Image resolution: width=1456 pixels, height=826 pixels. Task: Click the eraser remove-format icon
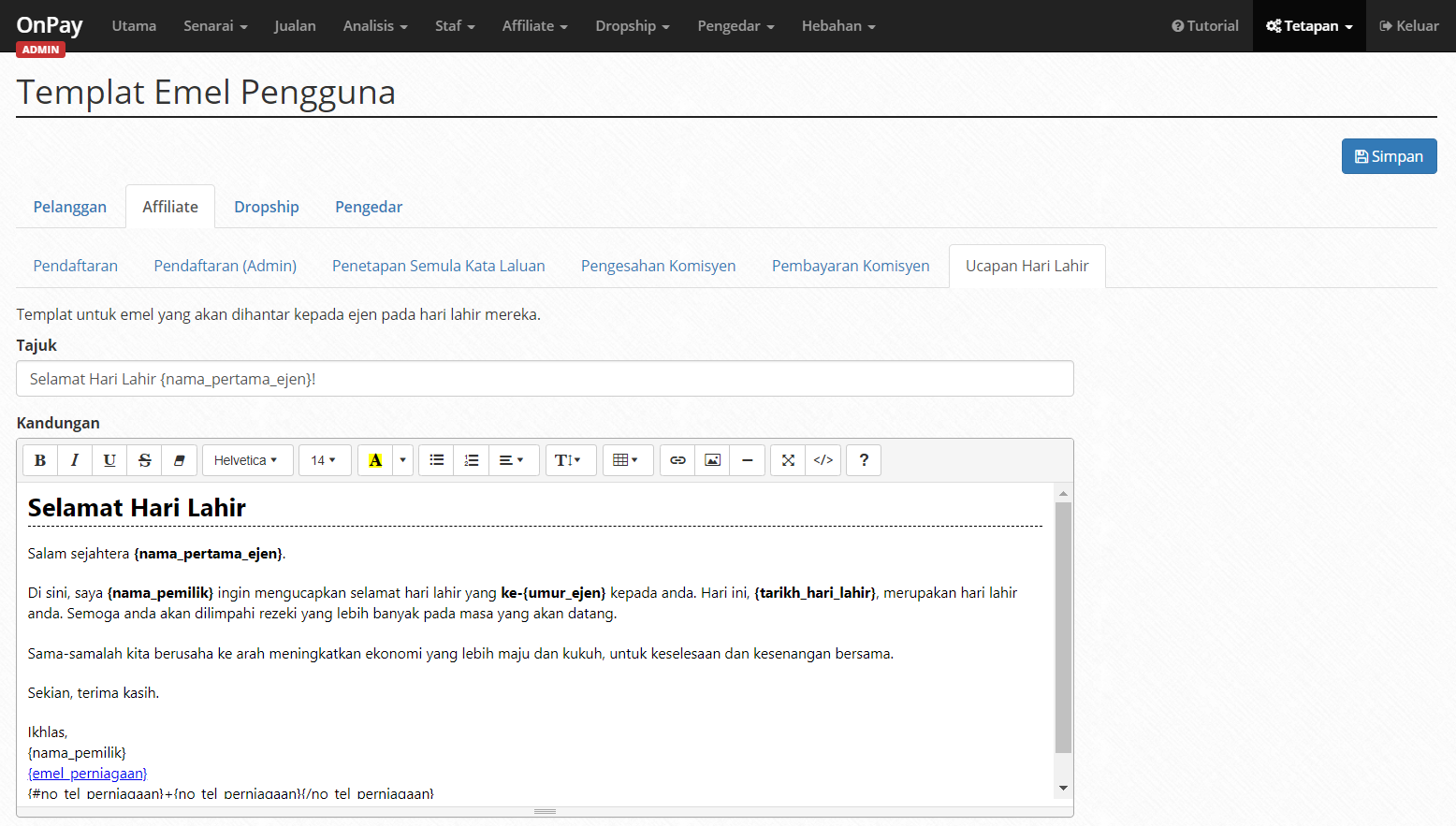179,460
